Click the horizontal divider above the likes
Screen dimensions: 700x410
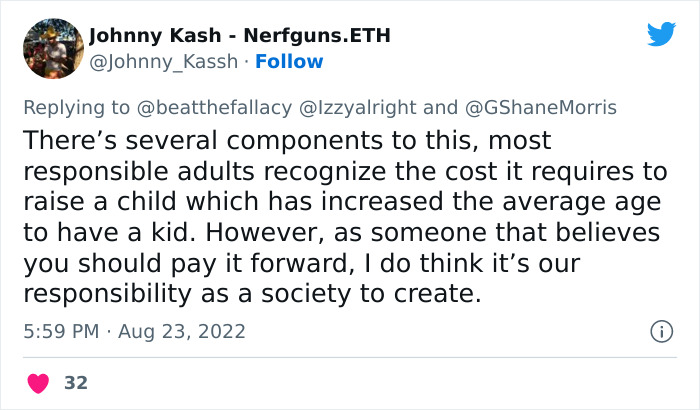pyautogui.click(x=350, y=357)
